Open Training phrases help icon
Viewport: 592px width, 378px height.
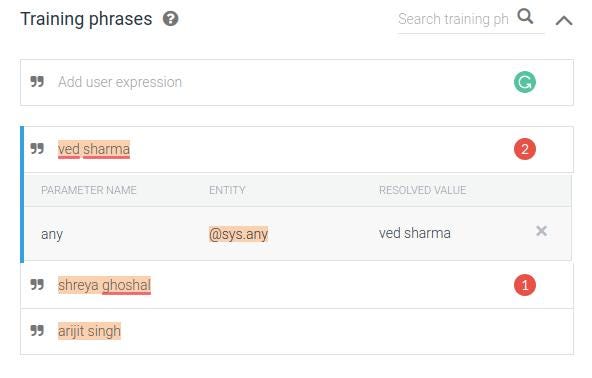(170, 19)
